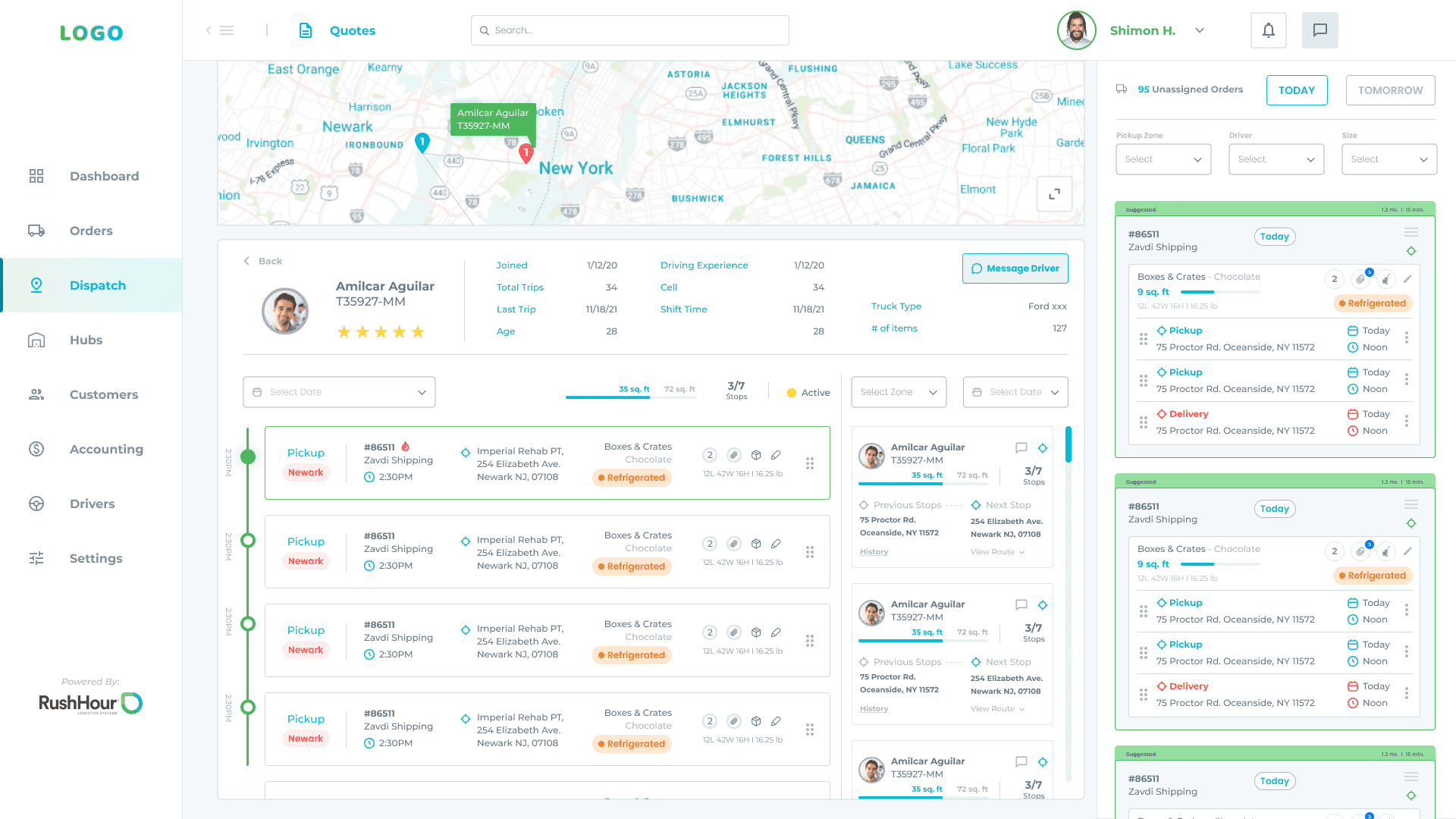Open the History link under Previous Stops
This screenshot has width=1456, height=819.
point(874,551)
